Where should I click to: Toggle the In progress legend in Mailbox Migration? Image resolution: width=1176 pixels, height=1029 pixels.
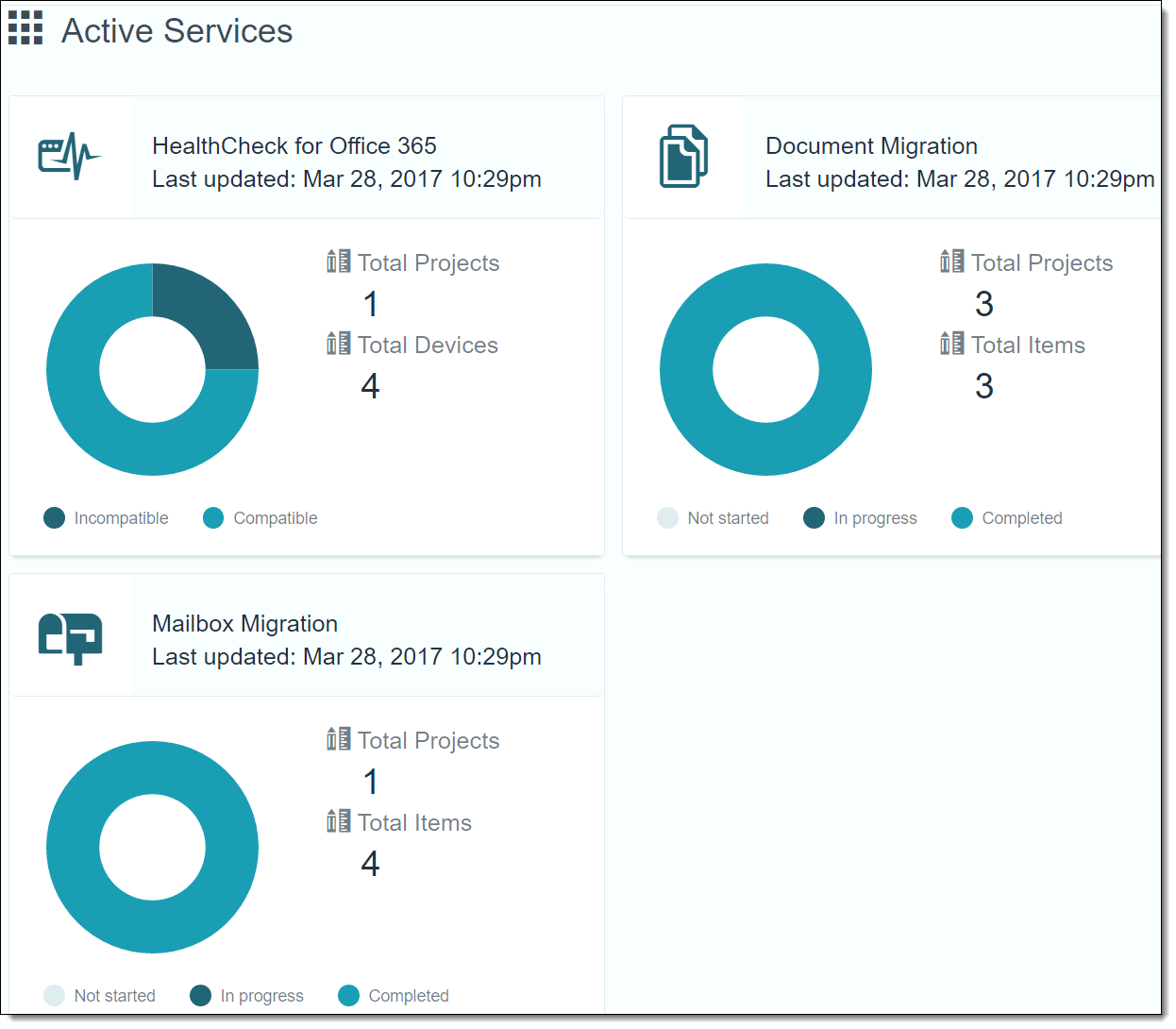tap(246, 995)
